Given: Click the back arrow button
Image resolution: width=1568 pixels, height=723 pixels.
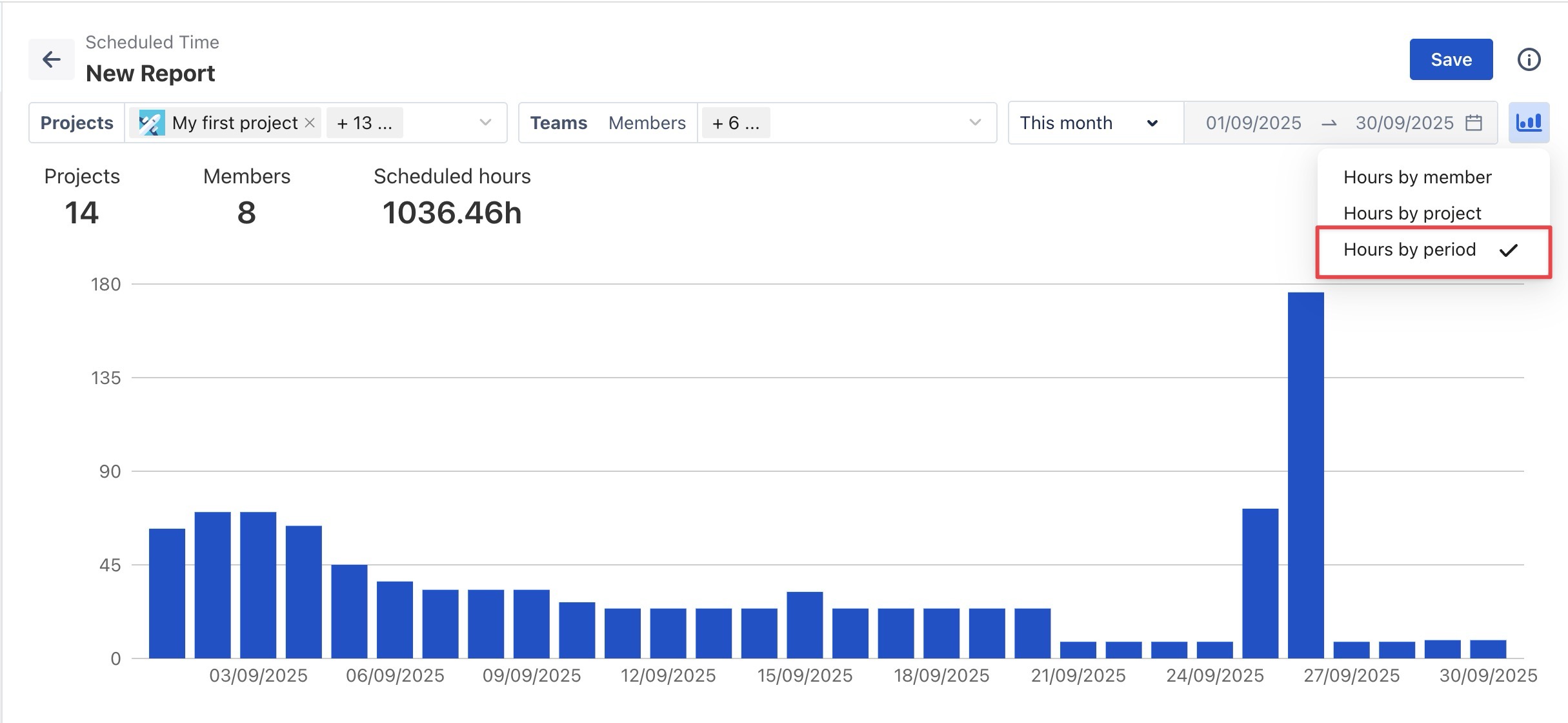Looking at the screenshot, I should click(51, 59).
